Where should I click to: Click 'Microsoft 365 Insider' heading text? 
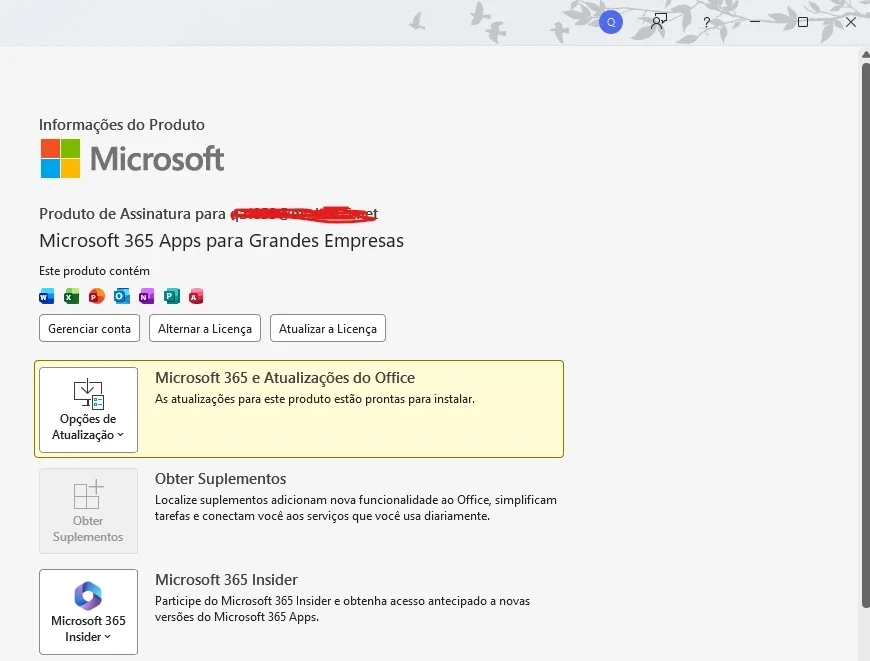226,580
